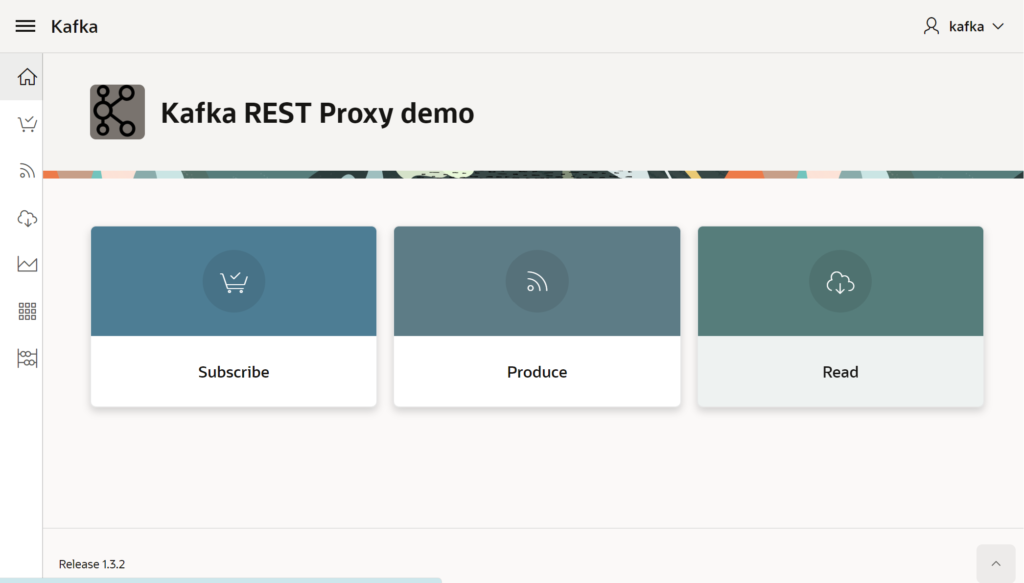Open the Subscribe card label

(234, 372)
